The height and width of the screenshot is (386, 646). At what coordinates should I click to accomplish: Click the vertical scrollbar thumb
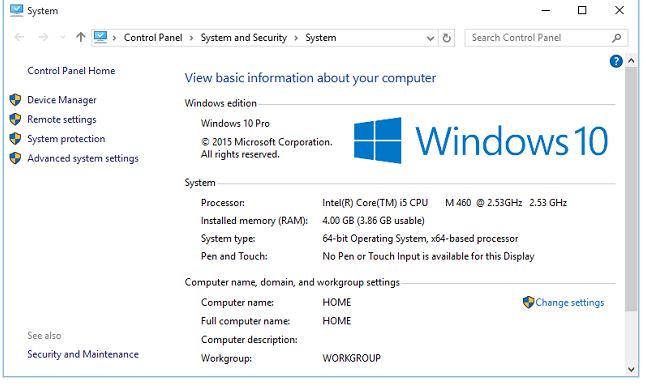point(631,189)
